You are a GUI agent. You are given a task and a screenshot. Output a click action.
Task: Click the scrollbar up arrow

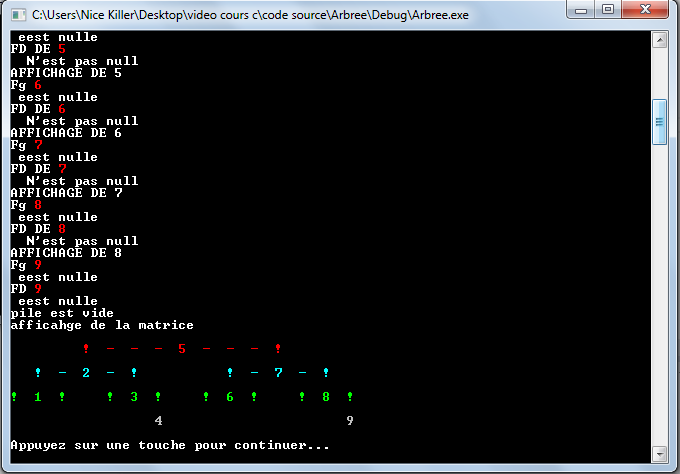coord(660,41)
